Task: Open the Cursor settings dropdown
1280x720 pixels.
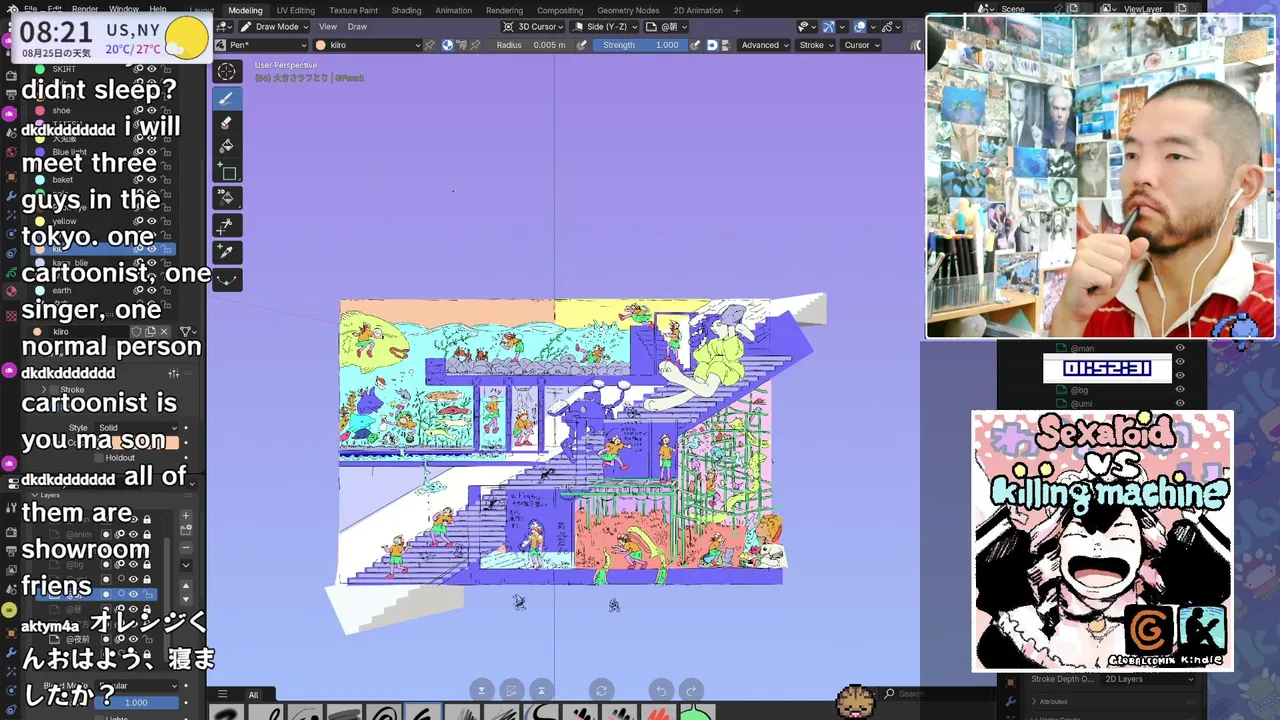Action: 861,45
